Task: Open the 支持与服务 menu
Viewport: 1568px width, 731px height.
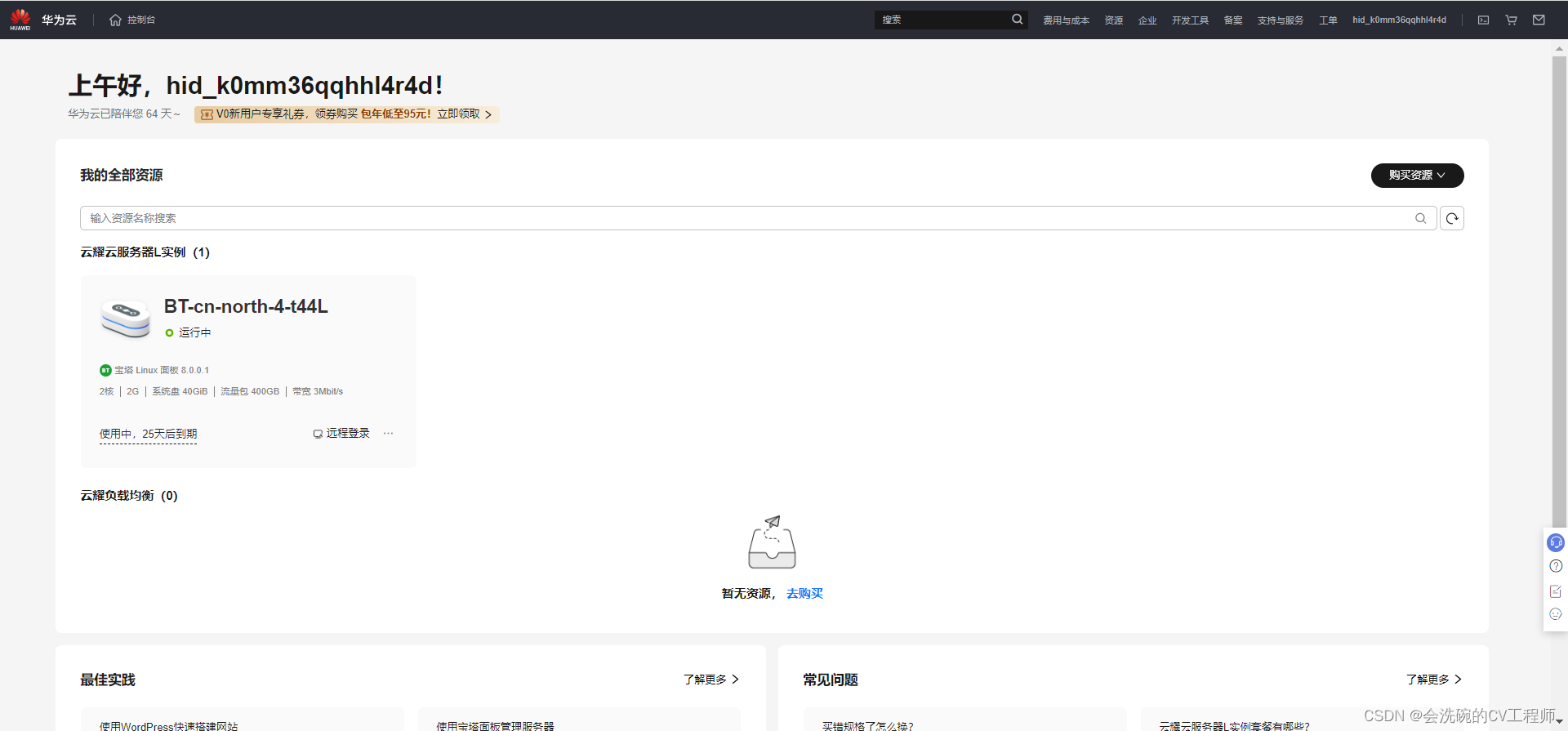Action: 1280,20
